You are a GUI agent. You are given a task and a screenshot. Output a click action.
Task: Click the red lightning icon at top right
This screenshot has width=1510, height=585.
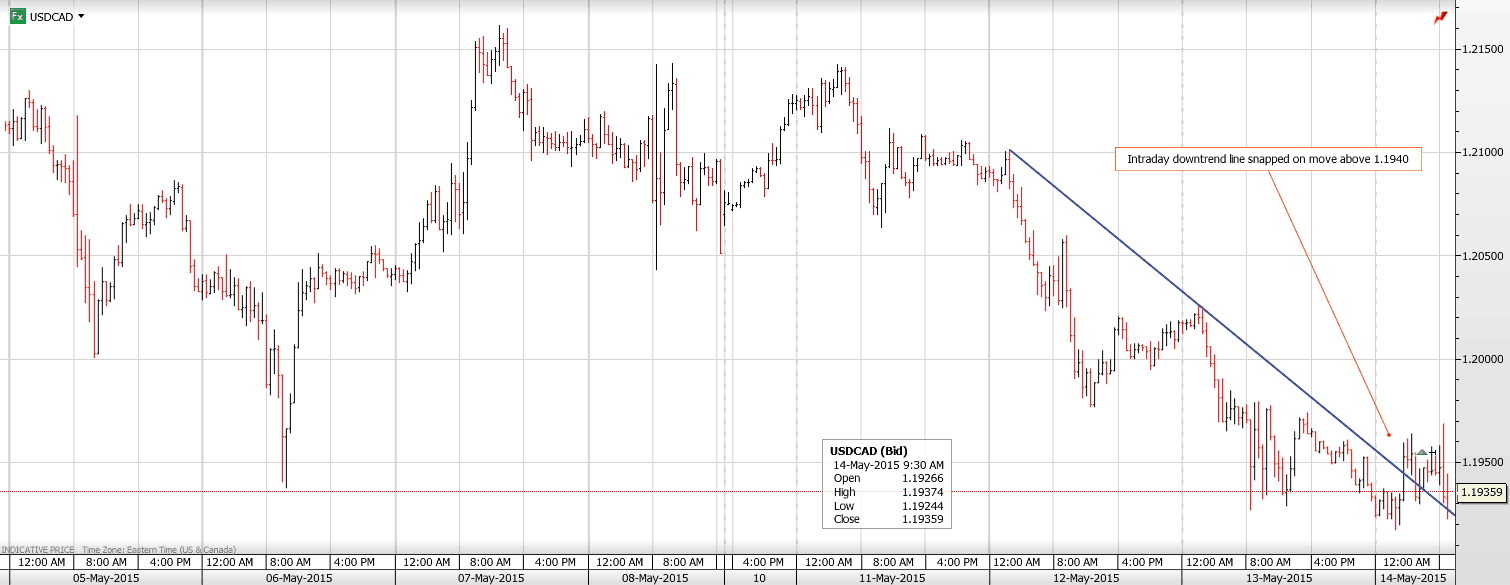coord(1440,17)
